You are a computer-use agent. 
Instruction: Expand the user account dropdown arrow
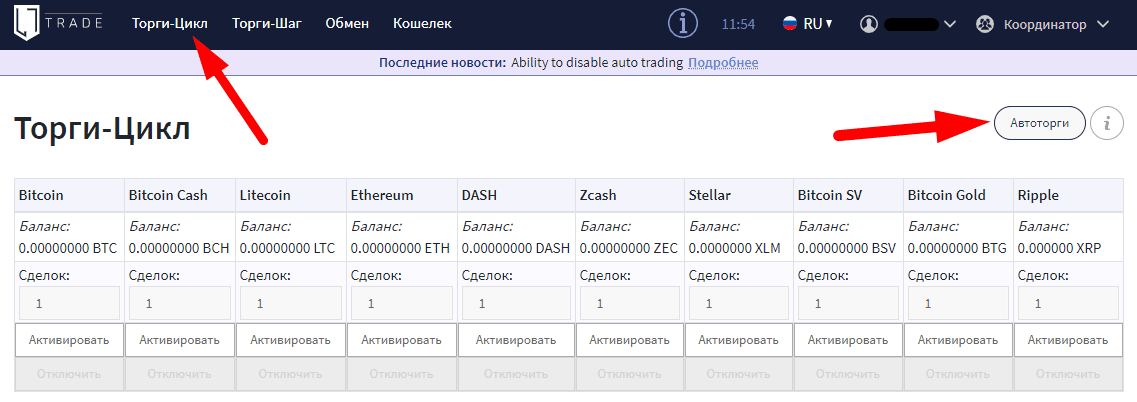(x=950, y=24)
